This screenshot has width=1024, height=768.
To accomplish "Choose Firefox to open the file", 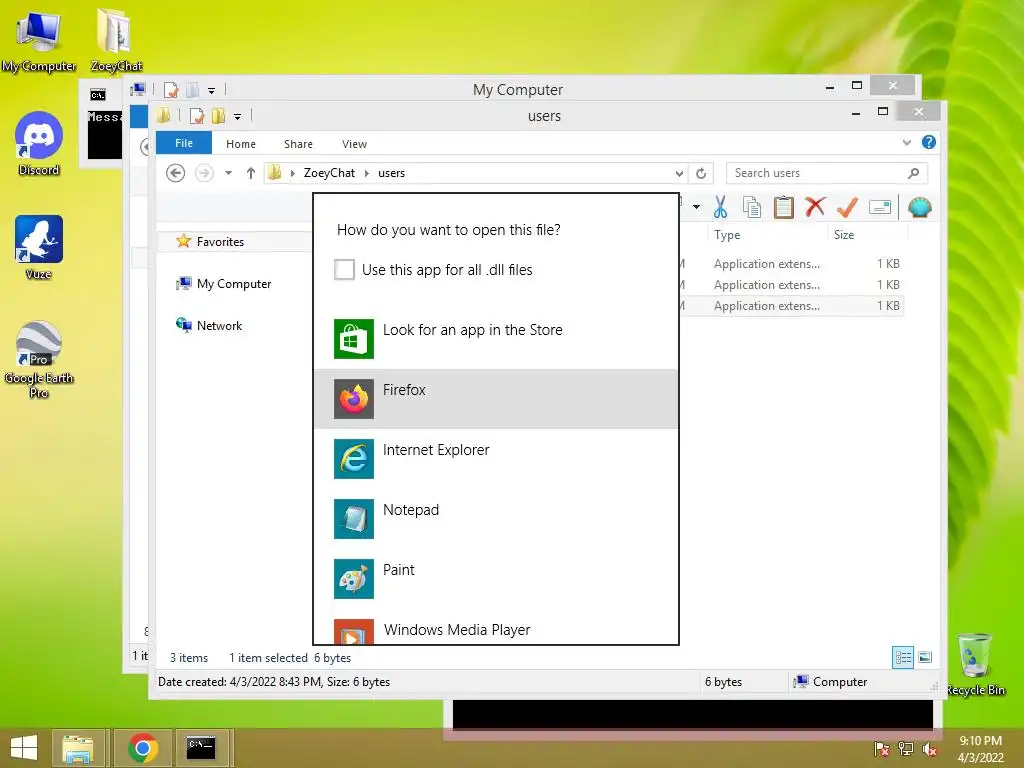I will pyautogui.click(x=496, y=398).
